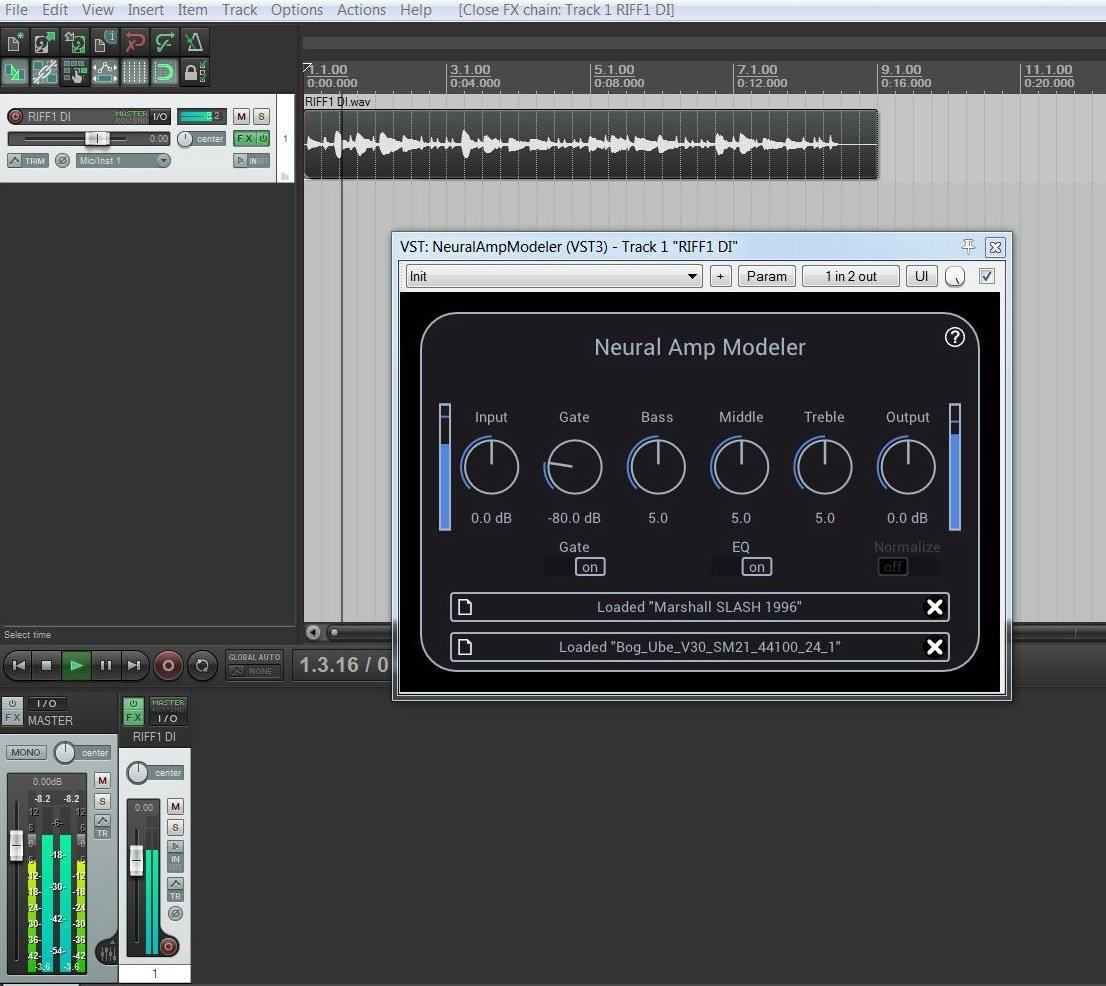1106x986 pixels.
Task: Open the Options menu
Action: coord(296,10)
